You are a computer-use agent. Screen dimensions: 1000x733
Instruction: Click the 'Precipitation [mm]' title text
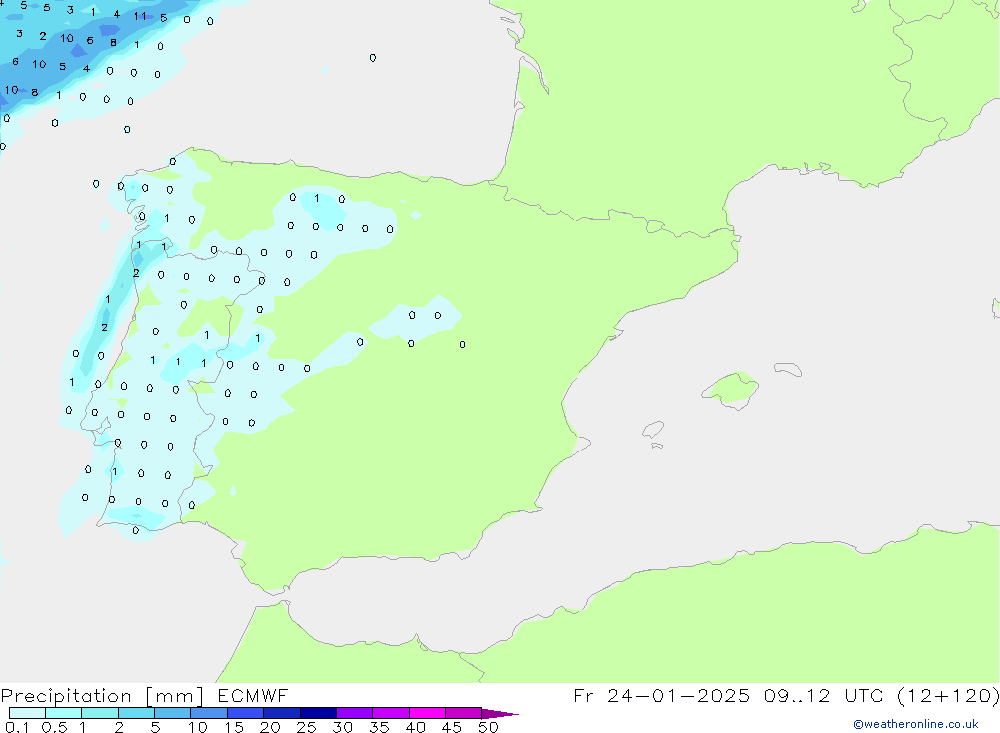pos(102,696)
